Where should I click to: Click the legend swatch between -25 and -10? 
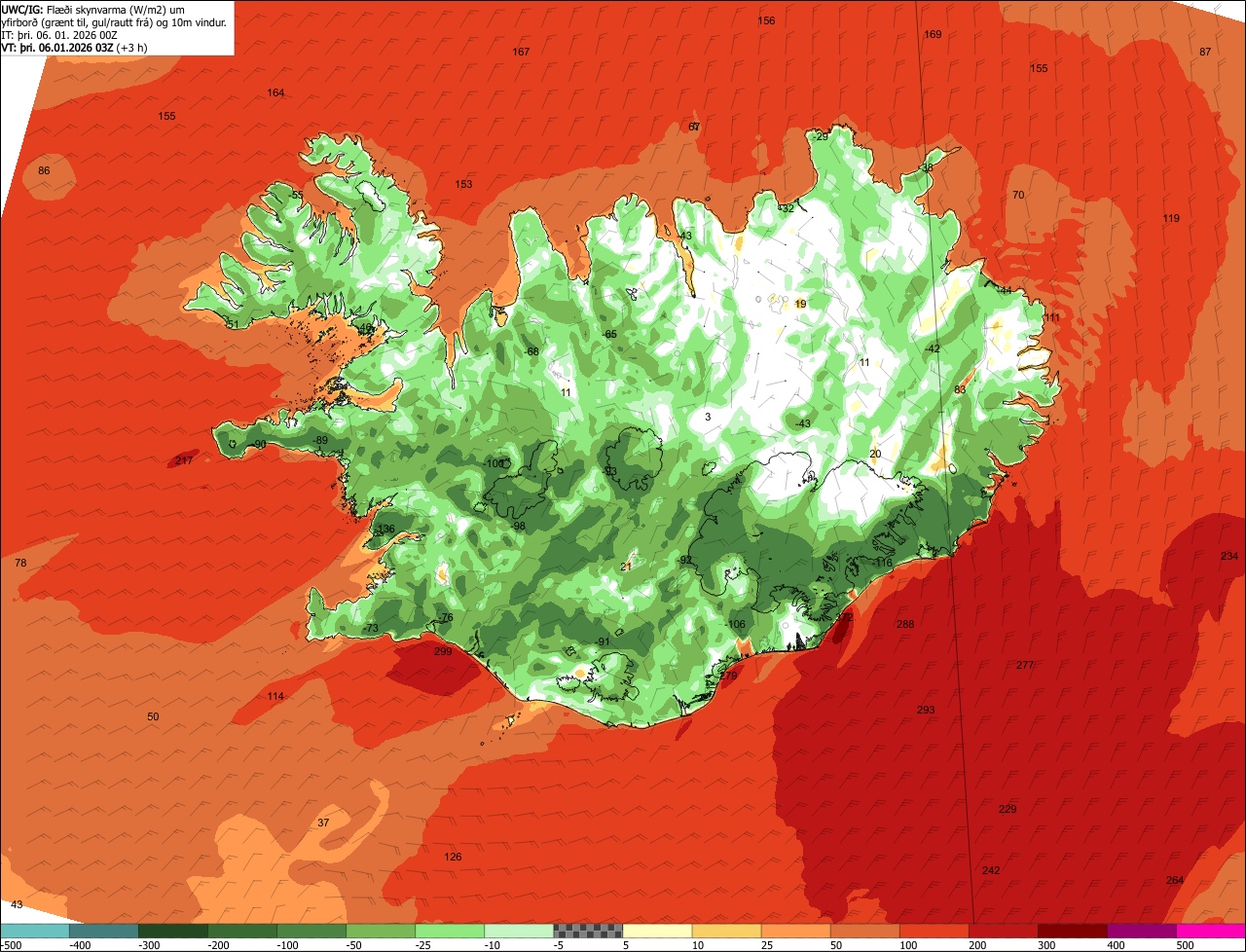(x=450, y=931)
